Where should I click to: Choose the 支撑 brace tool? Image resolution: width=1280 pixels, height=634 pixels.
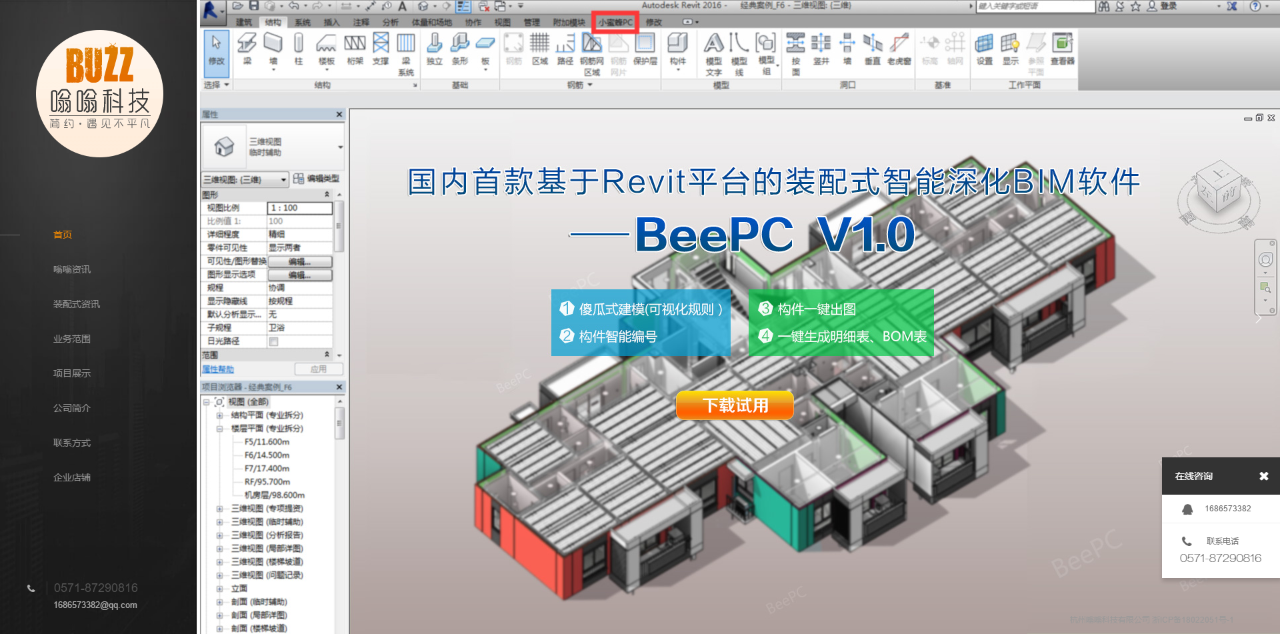380,48
